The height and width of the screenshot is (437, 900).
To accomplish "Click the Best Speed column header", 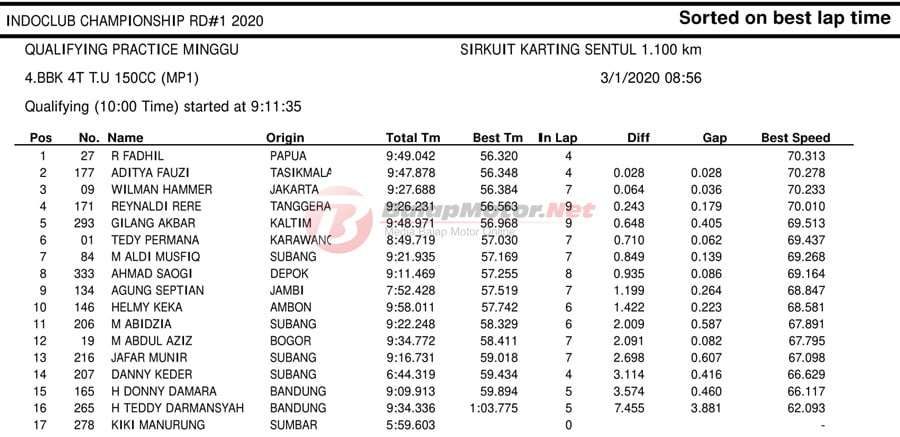I will [795, 138].
